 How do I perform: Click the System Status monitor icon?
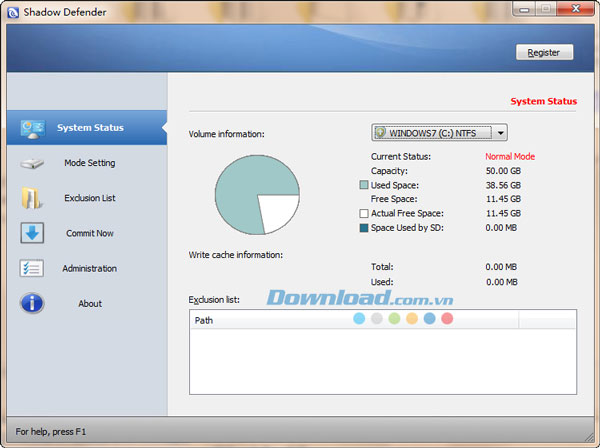(x=33, y=129)
